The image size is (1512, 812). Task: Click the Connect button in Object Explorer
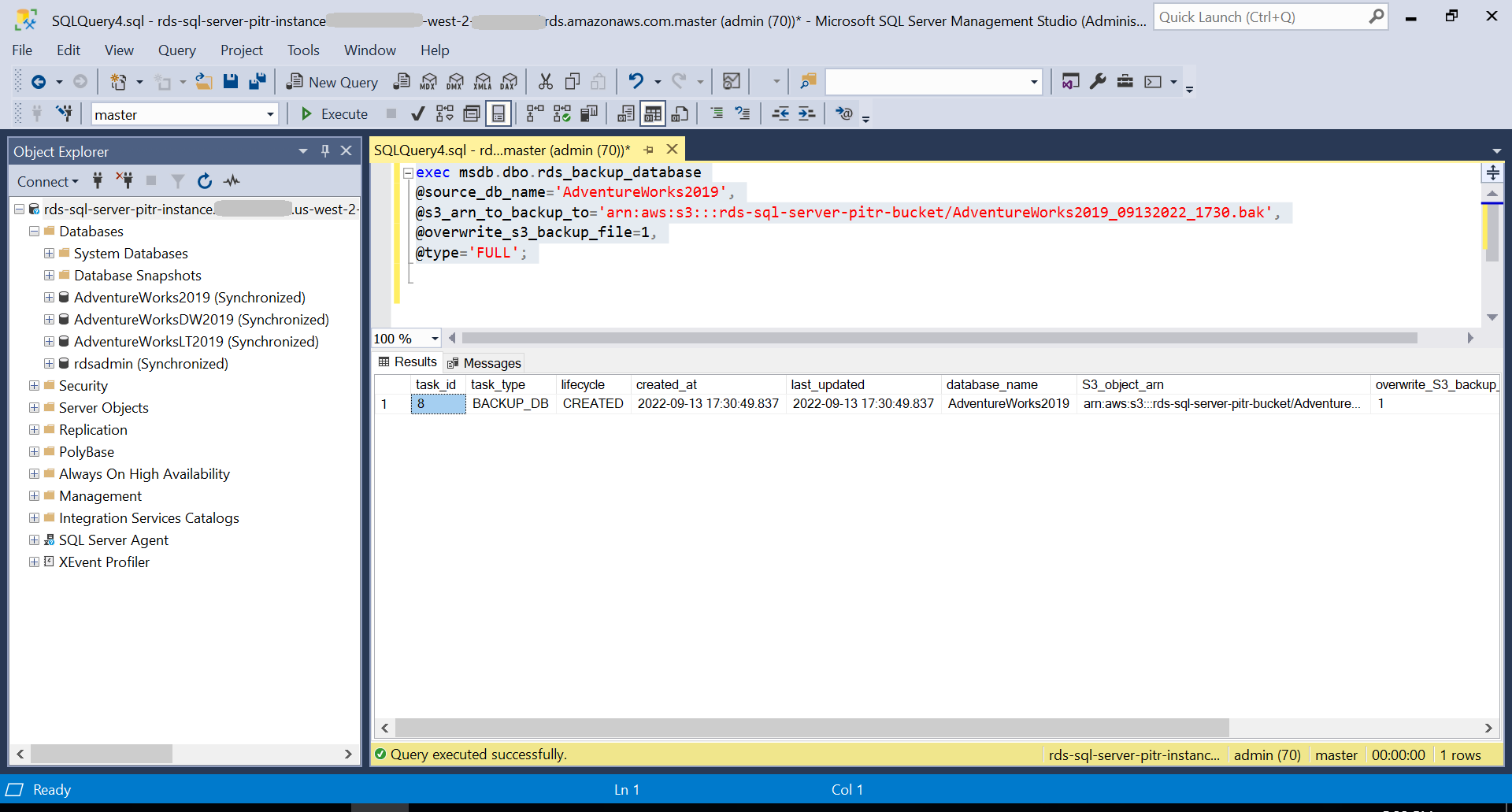[x=45, y=181]
